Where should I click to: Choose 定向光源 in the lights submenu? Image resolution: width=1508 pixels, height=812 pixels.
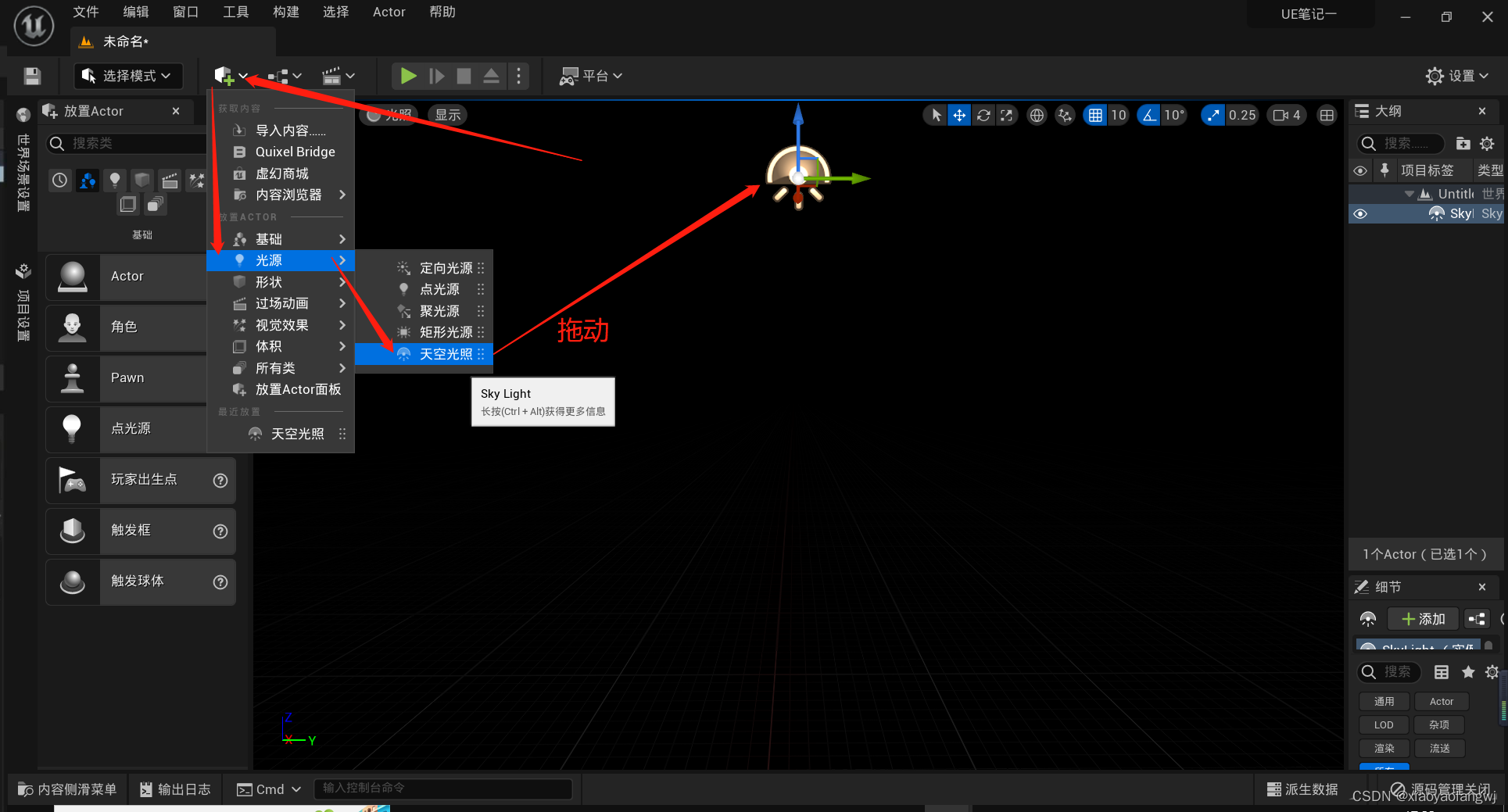[424, 268]
